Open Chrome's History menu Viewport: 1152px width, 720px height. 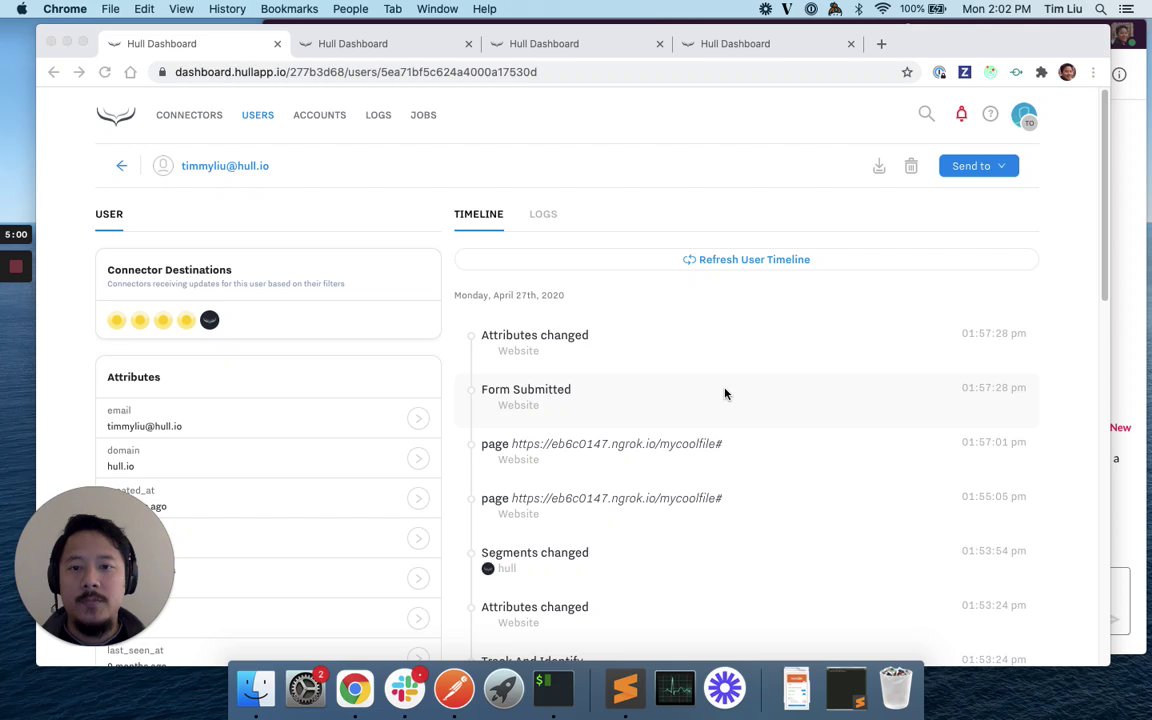(227, 9)
